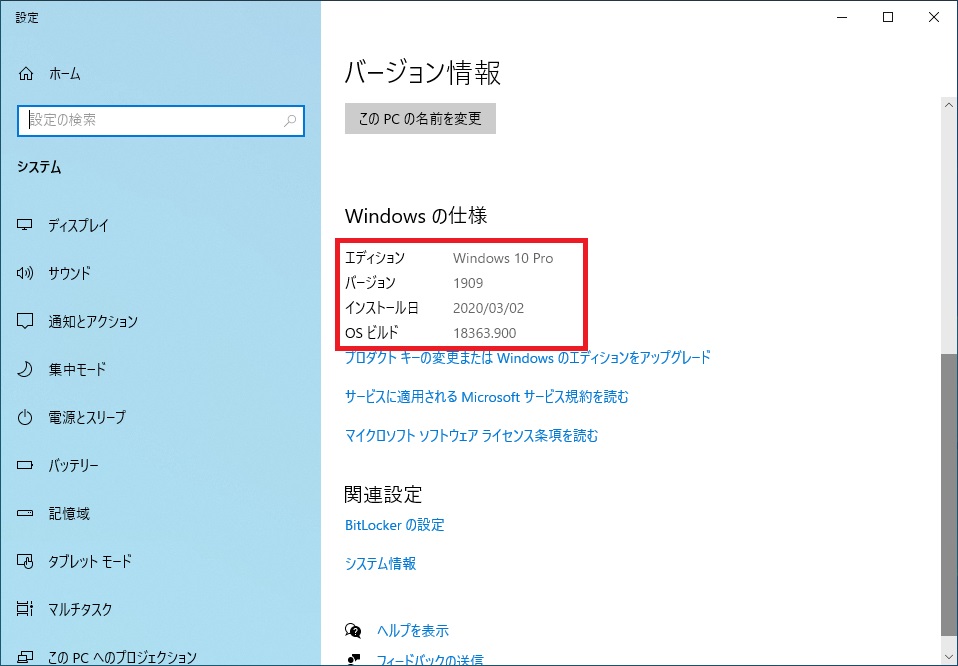Image resolution: width=958 pixels, height=666 pixels.
Task: Click the focus assist moon icon
Action: 25,369
